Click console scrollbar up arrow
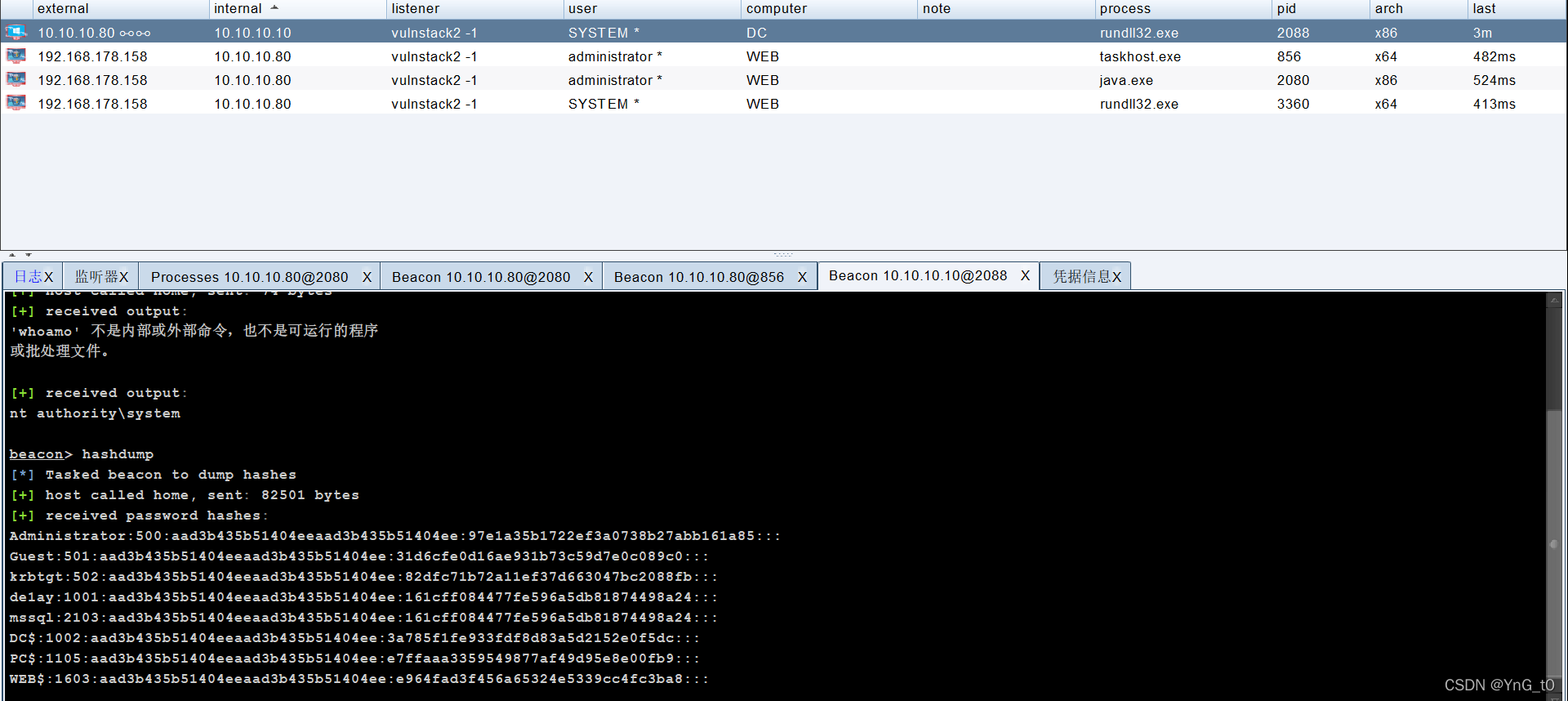1568x701 pixels. point(1554,300)
